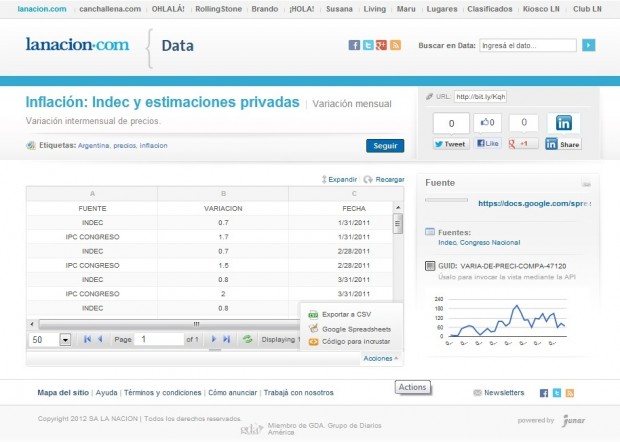Click the Tweet button
620x442 pixels.
click(x=451, y=144)
